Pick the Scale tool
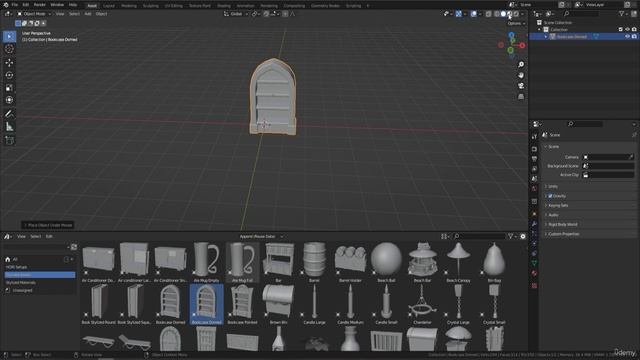 (x=9, y=88)
